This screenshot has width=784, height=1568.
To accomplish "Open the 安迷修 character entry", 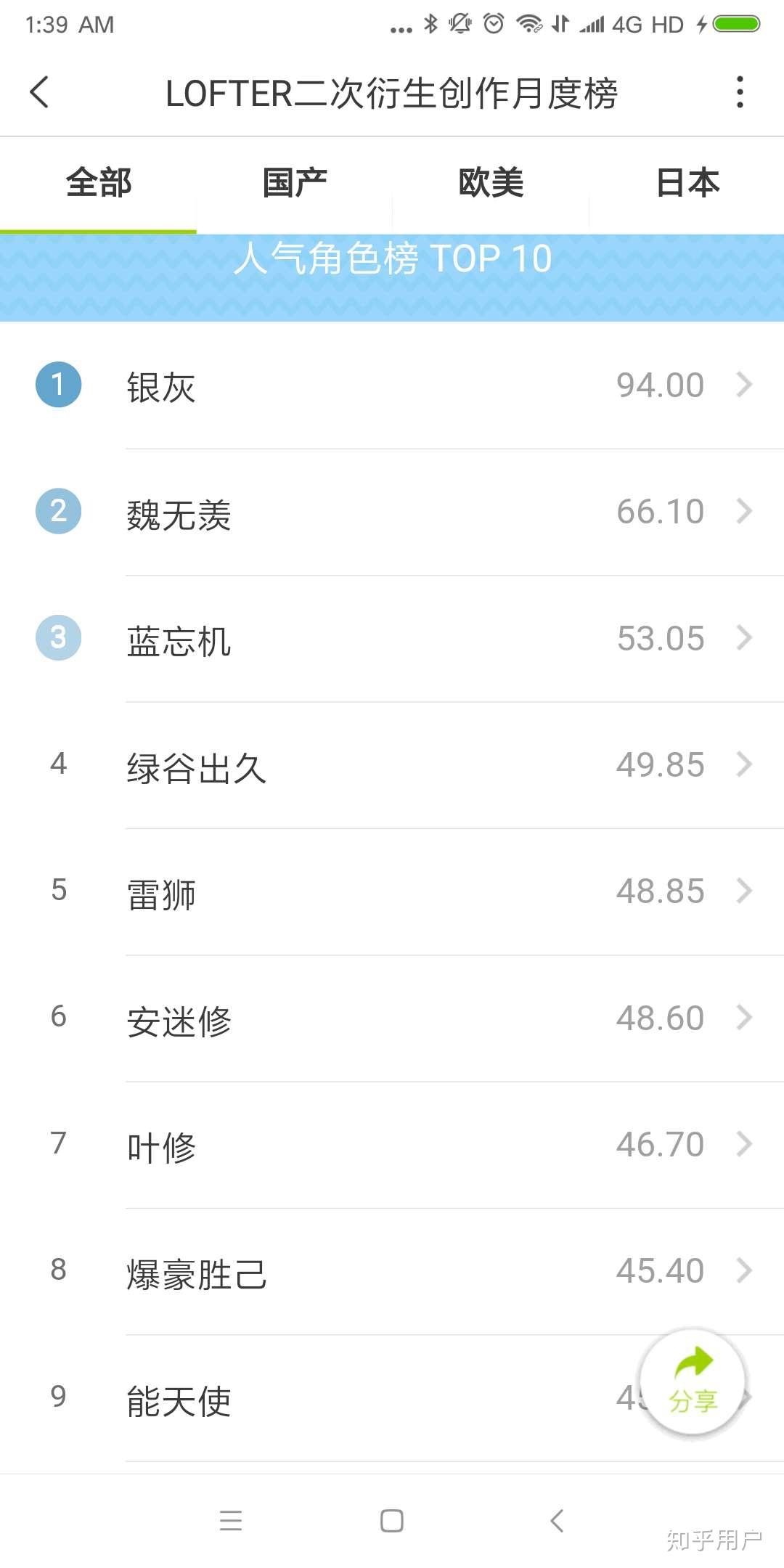I will 392,1018.
